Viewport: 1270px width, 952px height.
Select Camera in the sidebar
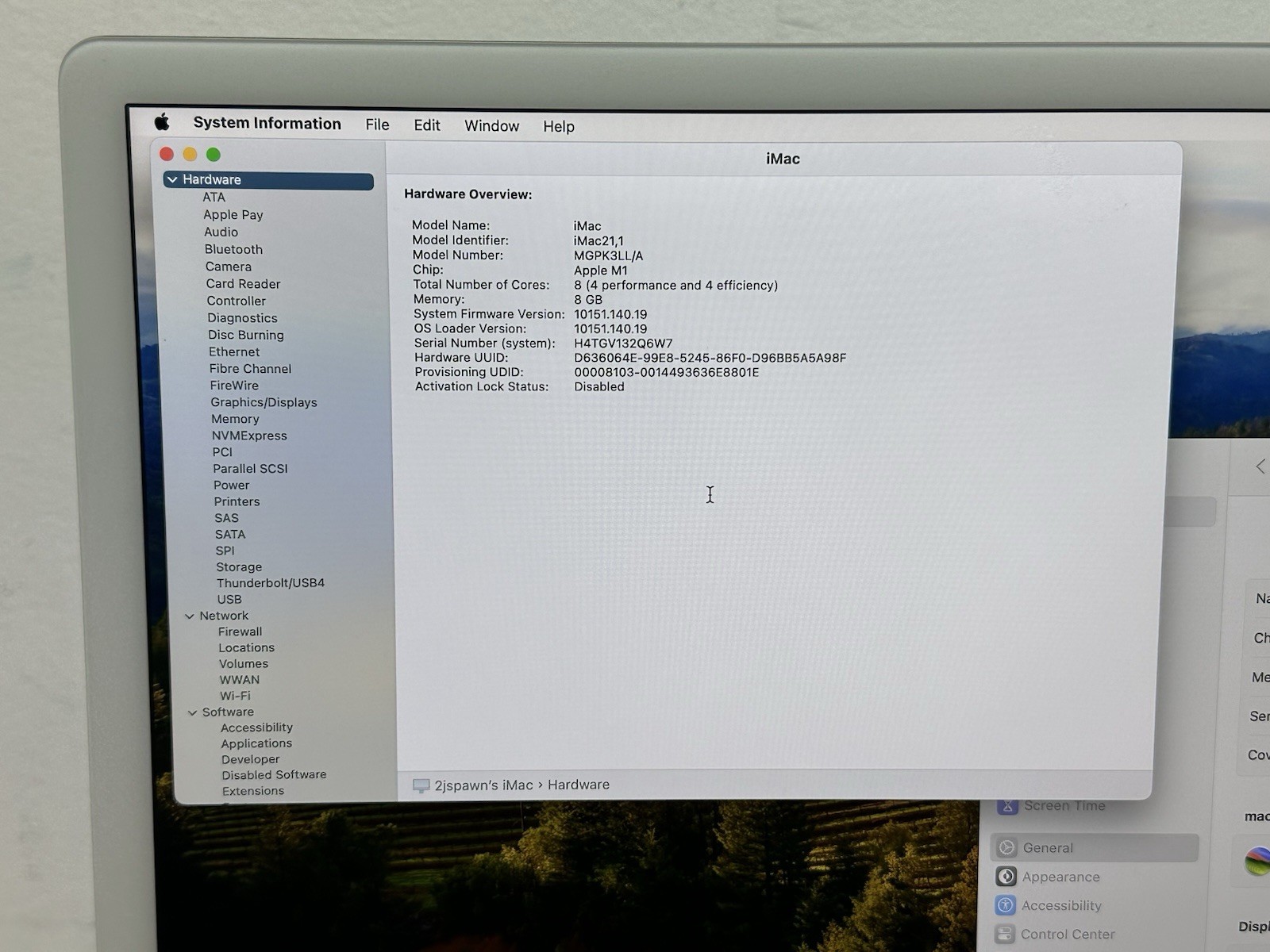point(228,267)
